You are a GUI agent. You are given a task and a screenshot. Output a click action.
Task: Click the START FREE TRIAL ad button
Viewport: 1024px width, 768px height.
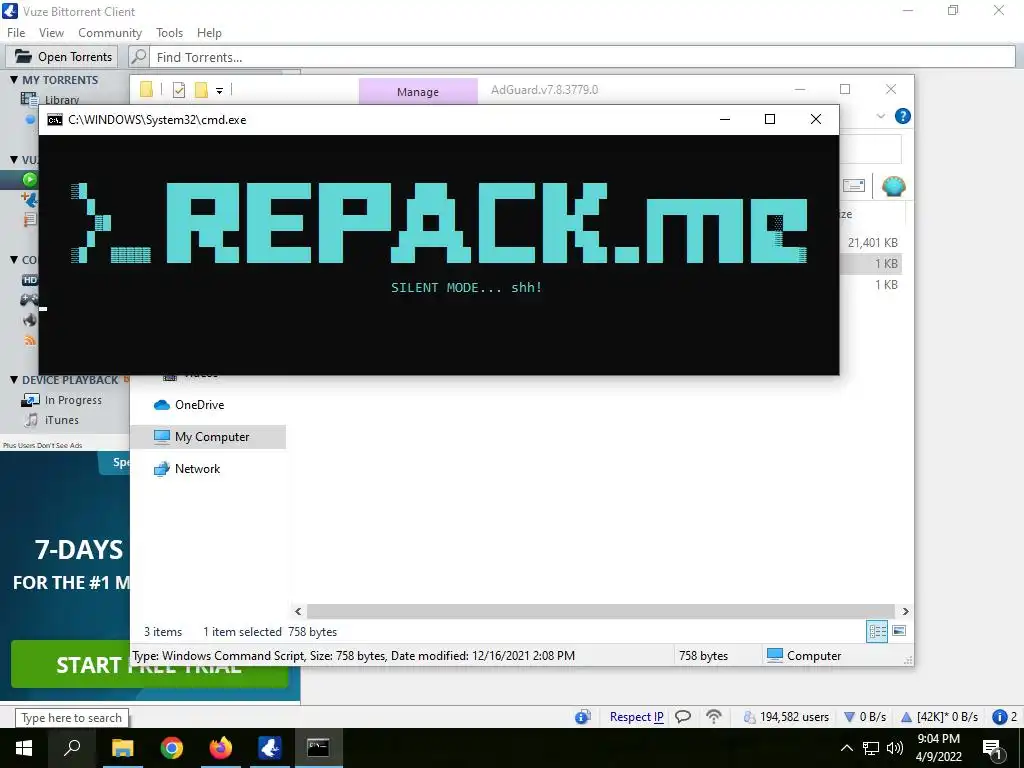(149, 664)
